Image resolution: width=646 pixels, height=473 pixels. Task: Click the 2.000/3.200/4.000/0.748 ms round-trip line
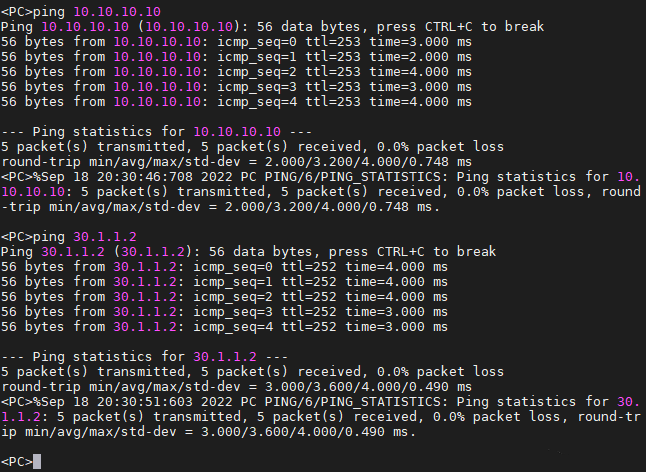tap(236, 162)
